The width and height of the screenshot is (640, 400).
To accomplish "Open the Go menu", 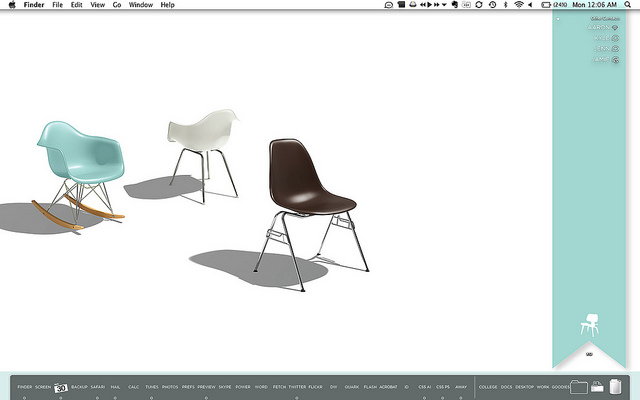I will (x=117, y=5).
